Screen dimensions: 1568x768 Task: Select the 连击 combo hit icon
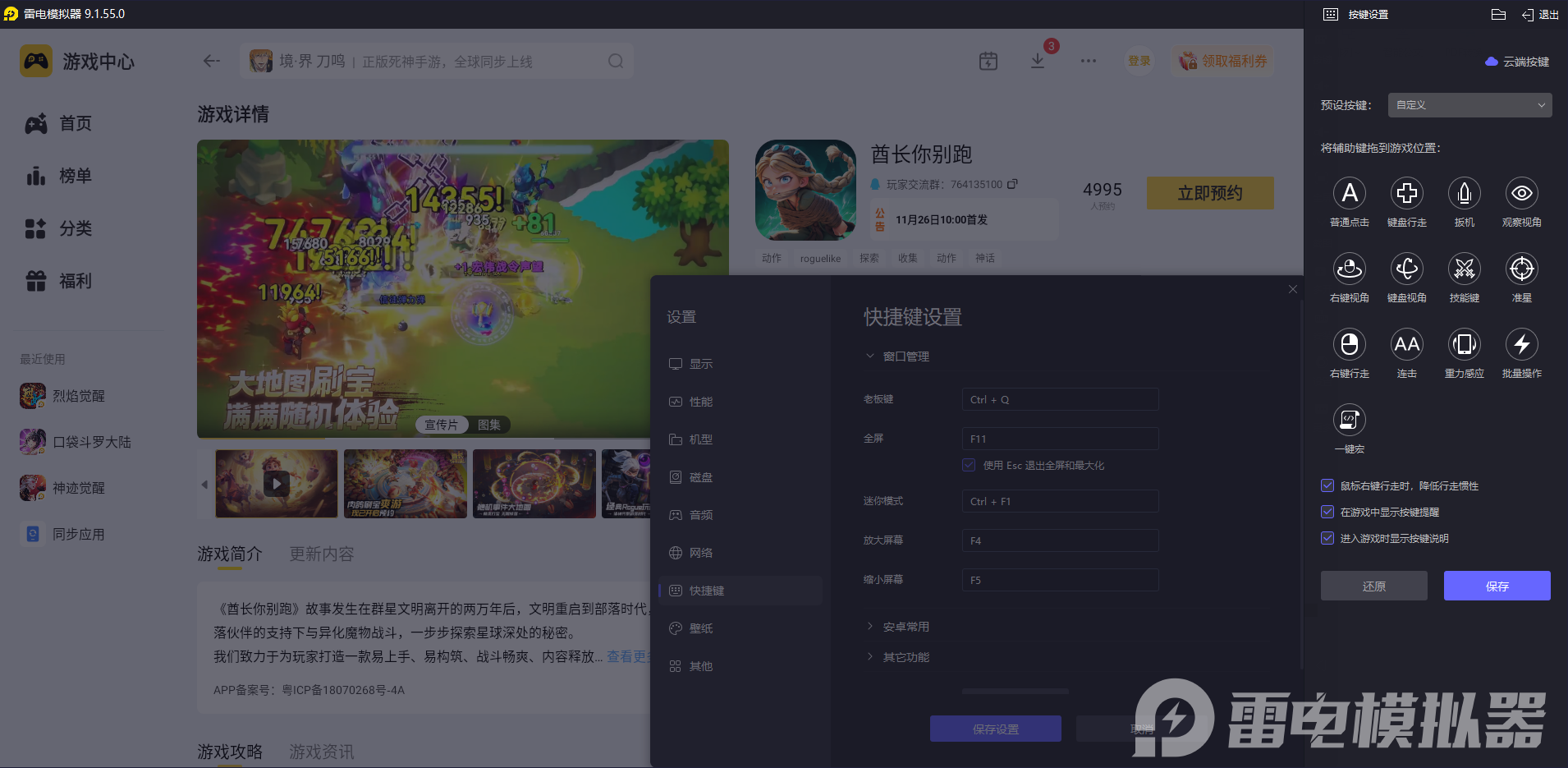tap(1406, 345)
